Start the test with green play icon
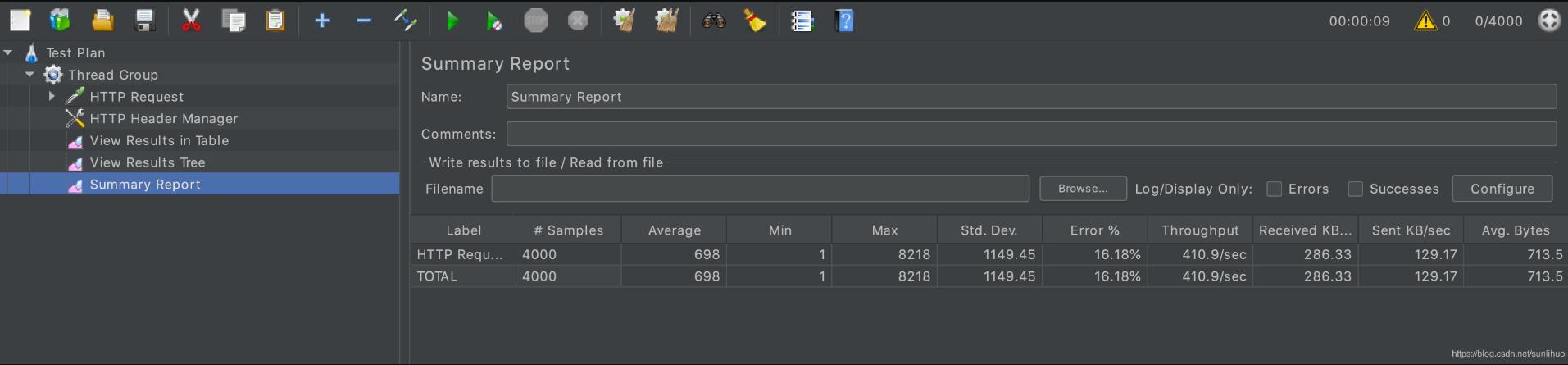1568x365 pixels. pyautogui.click(x=452, y=21)
